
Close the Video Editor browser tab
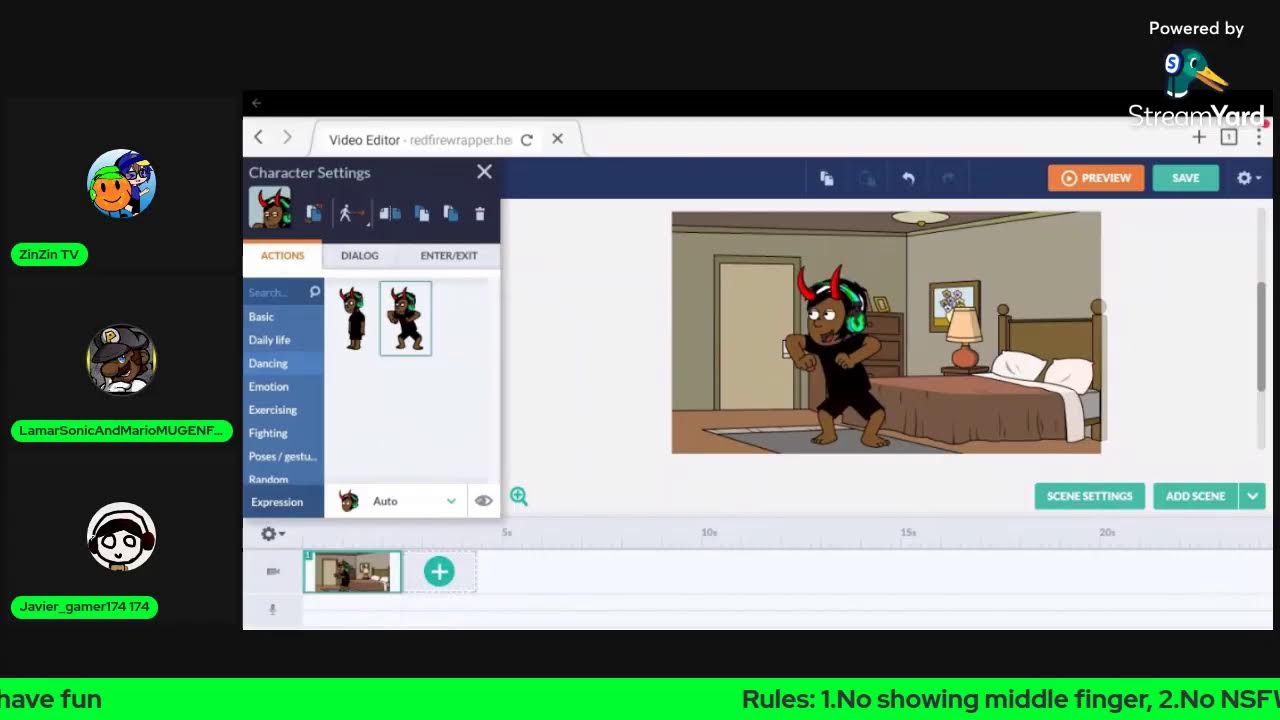point(557,139)
